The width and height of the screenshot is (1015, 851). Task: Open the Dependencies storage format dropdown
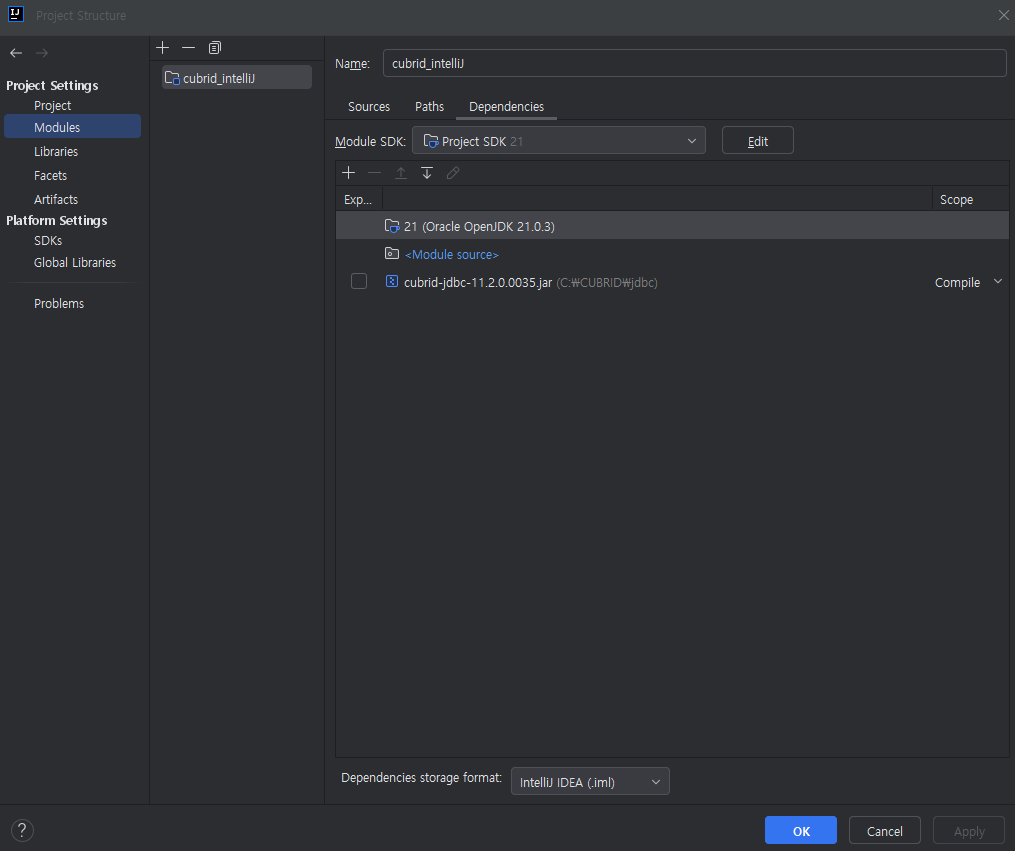[590, 781]
